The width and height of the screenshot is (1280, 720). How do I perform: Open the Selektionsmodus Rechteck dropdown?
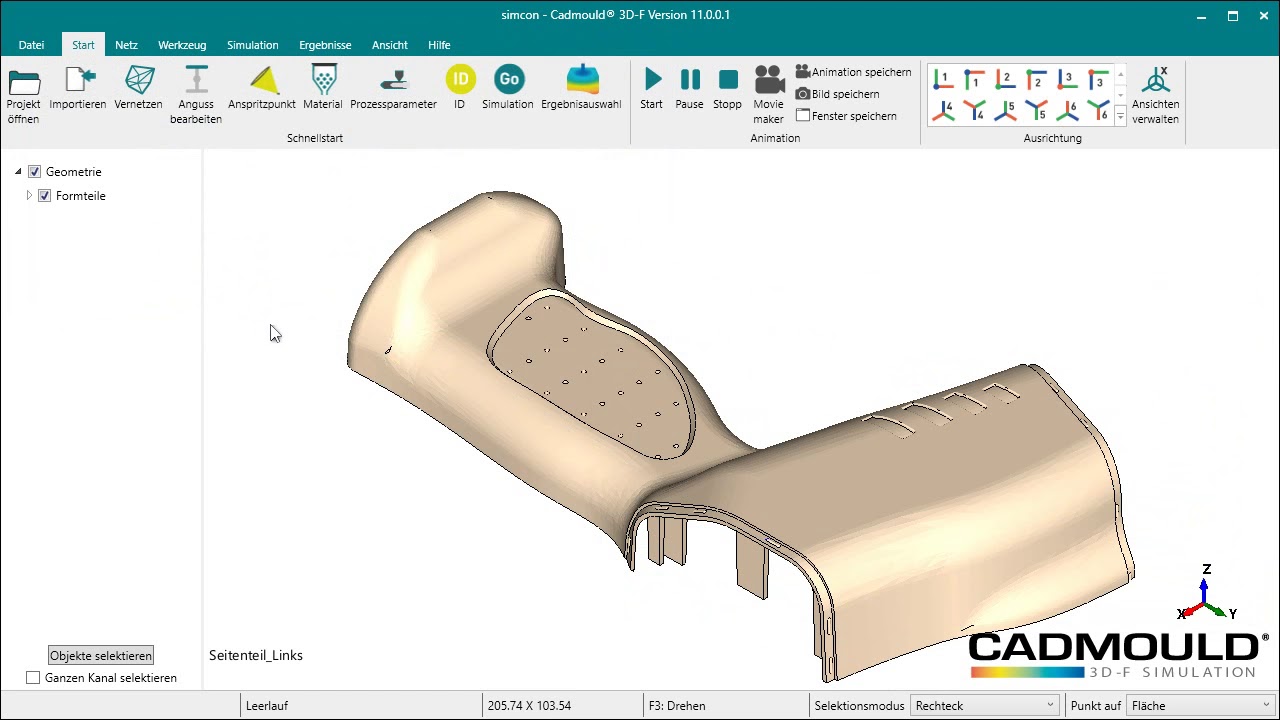point(985,705)
